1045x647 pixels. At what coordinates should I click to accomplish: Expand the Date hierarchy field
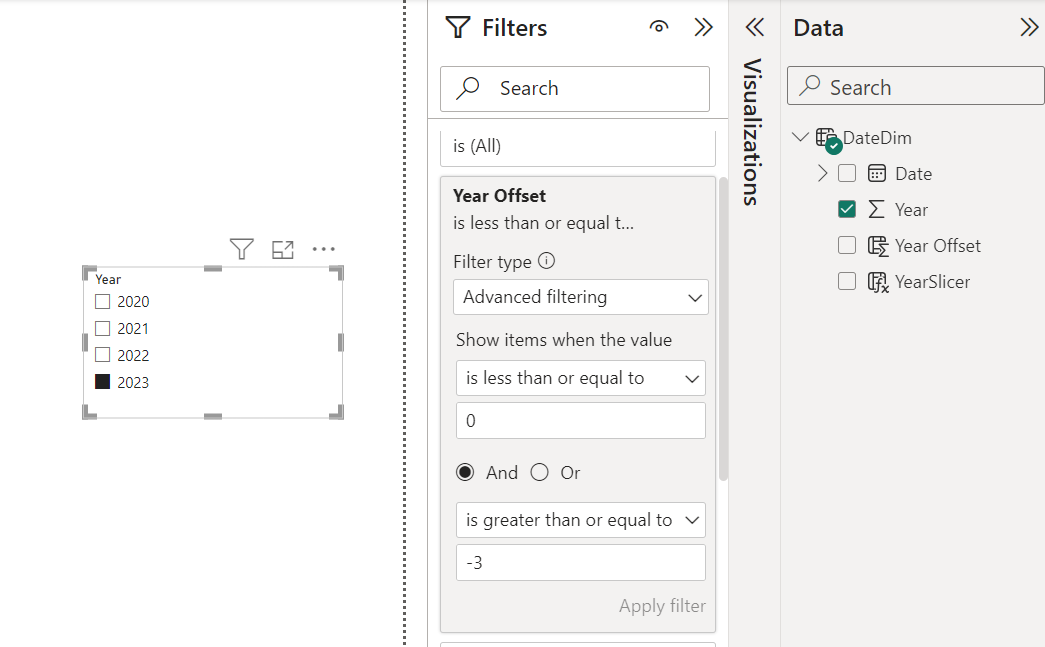click(x=822, y=173)
